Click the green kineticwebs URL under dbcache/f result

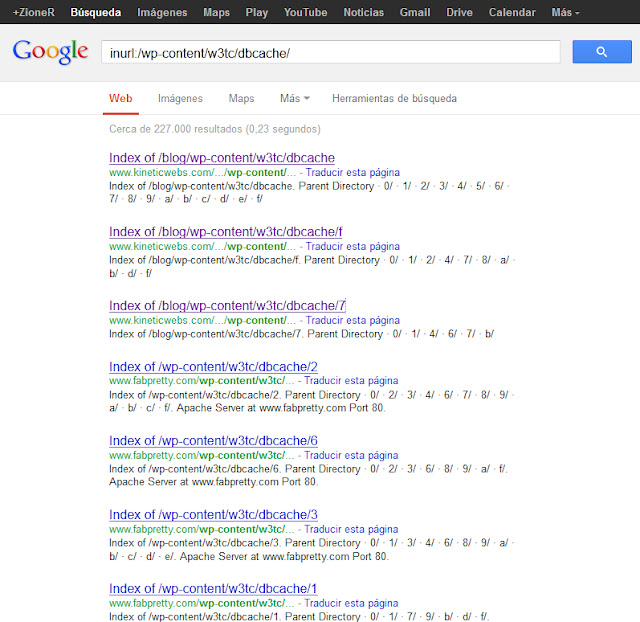(x=202, y=247)
